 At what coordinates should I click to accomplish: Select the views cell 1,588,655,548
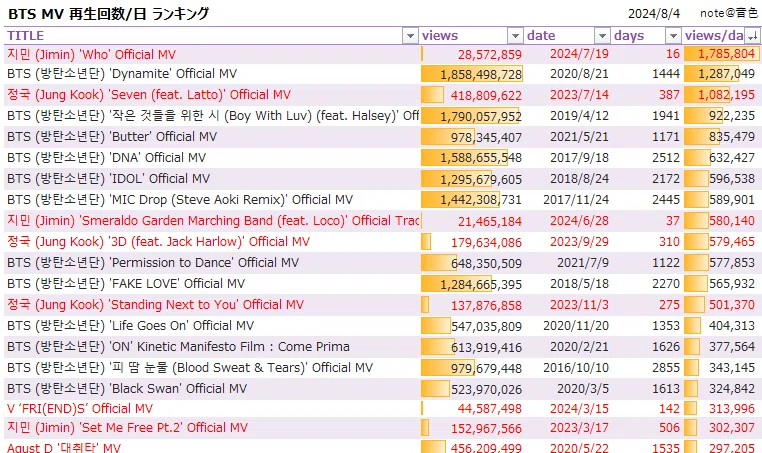coord(481,158)
